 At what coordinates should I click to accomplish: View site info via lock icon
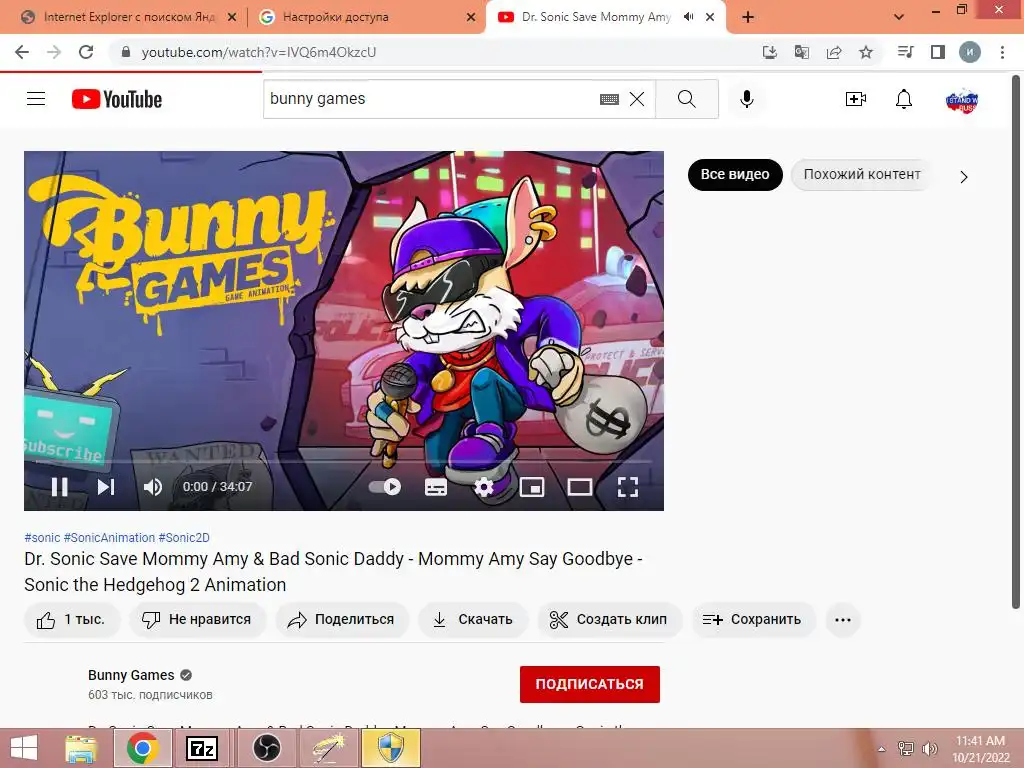click(x=126, y=52)
